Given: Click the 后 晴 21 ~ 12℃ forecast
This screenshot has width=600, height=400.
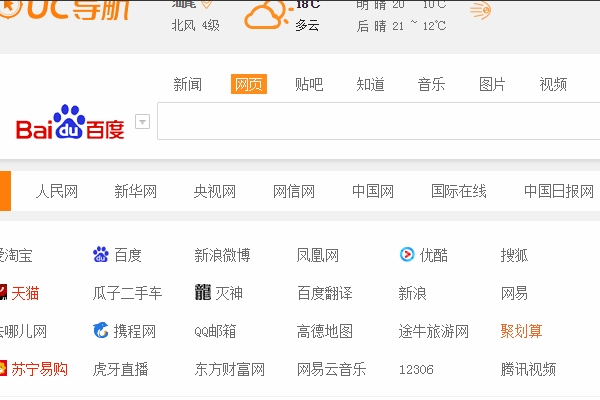Looking at the screenshot, I should click(x=401, y=26).
